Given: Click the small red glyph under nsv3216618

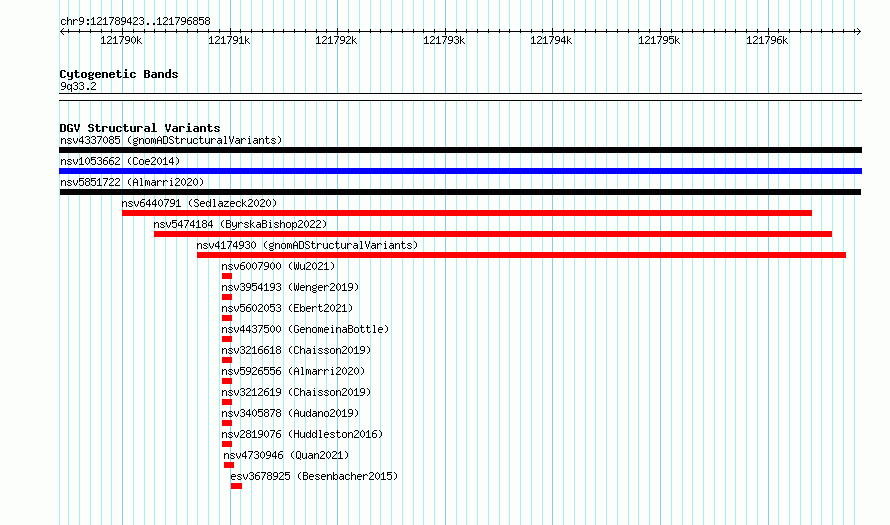Looking at the screenshot, I should (227, 360).
